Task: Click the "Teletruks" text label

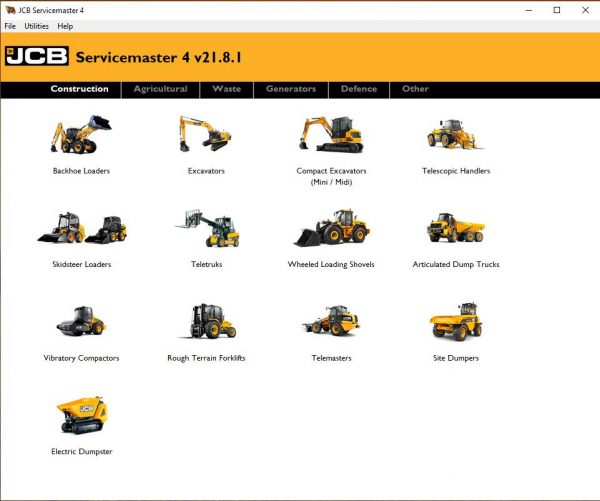Action: pos(207,264)
